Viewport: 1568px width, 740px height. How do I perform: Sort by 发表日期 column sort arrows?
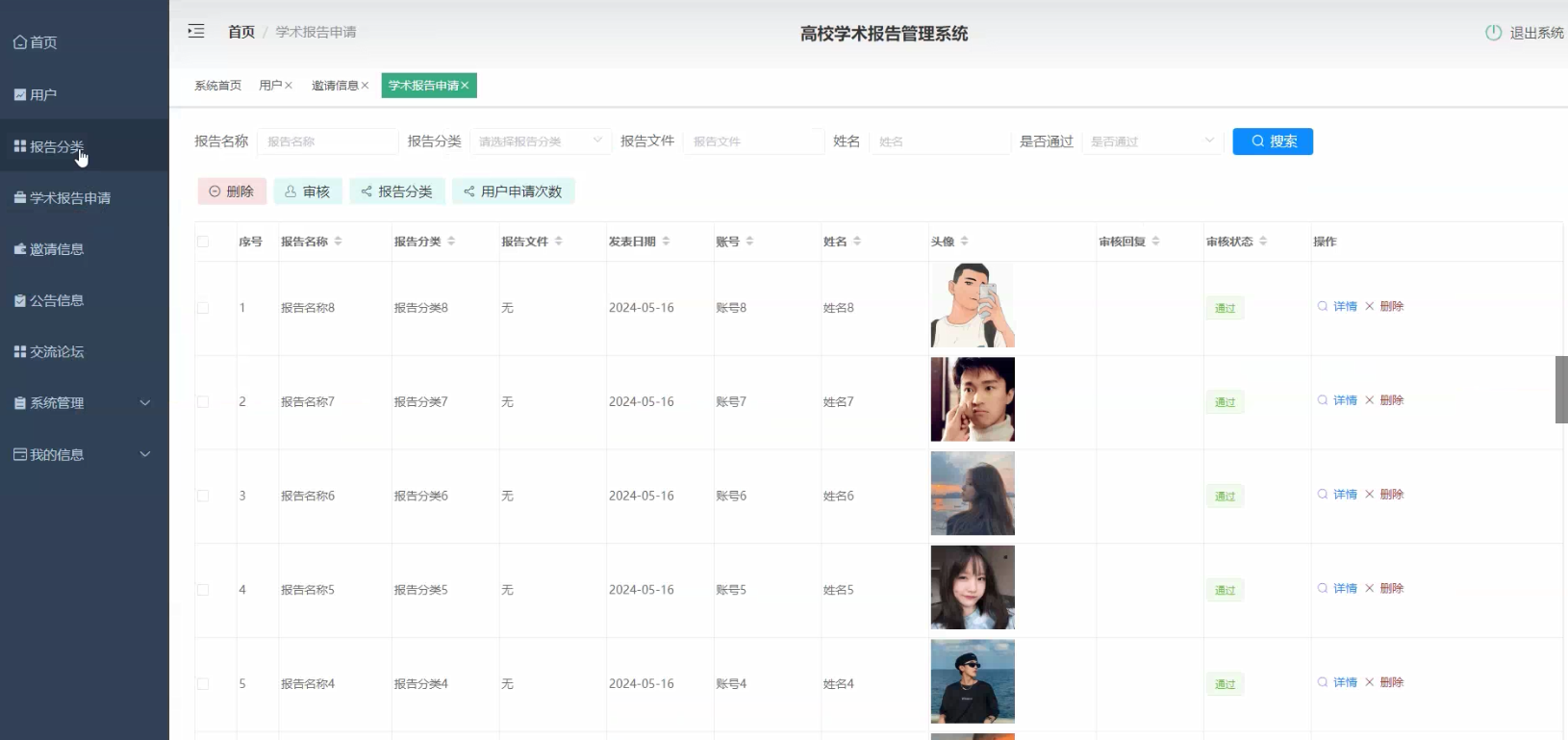(x=666, y=242)
